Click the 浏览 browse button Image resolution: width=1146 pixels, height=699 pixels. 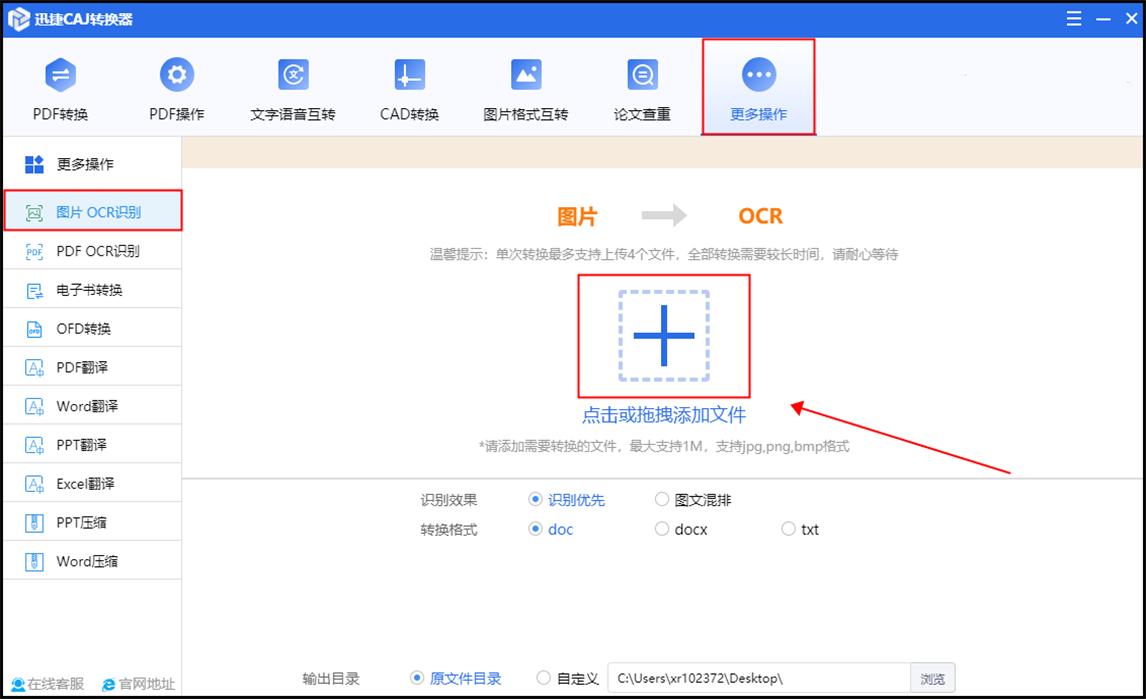[x=932, y=678]
